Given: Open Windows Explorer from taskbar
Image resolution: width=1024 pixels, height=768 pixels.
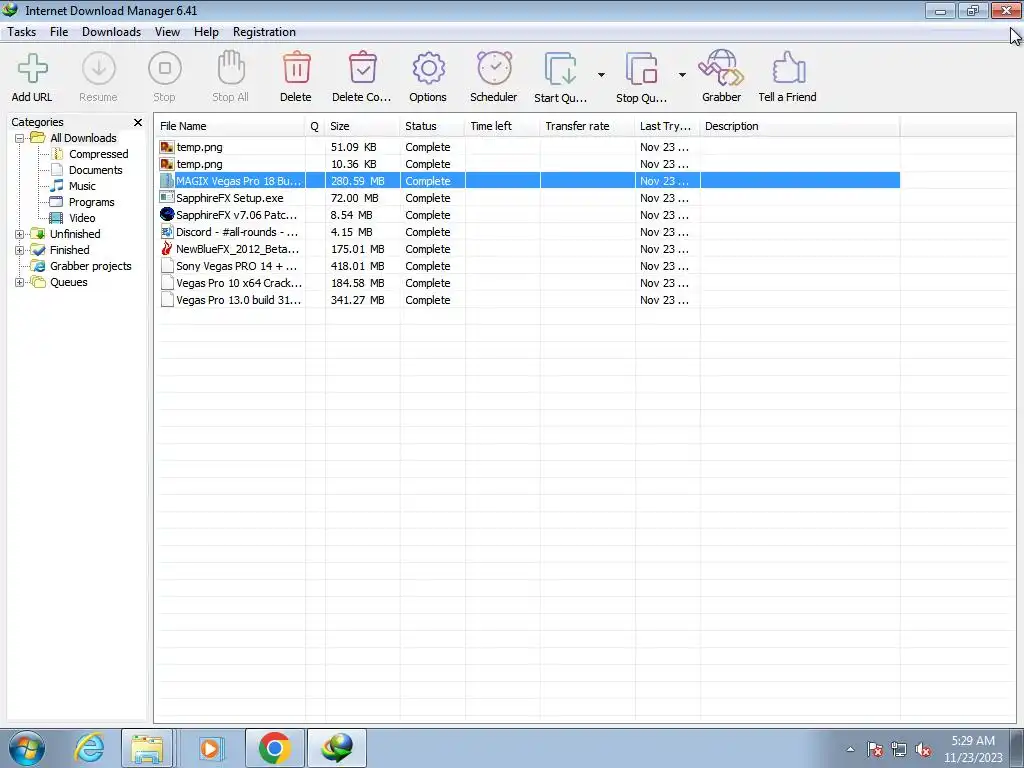Looking at the screenshot, I should pos(147,748).
